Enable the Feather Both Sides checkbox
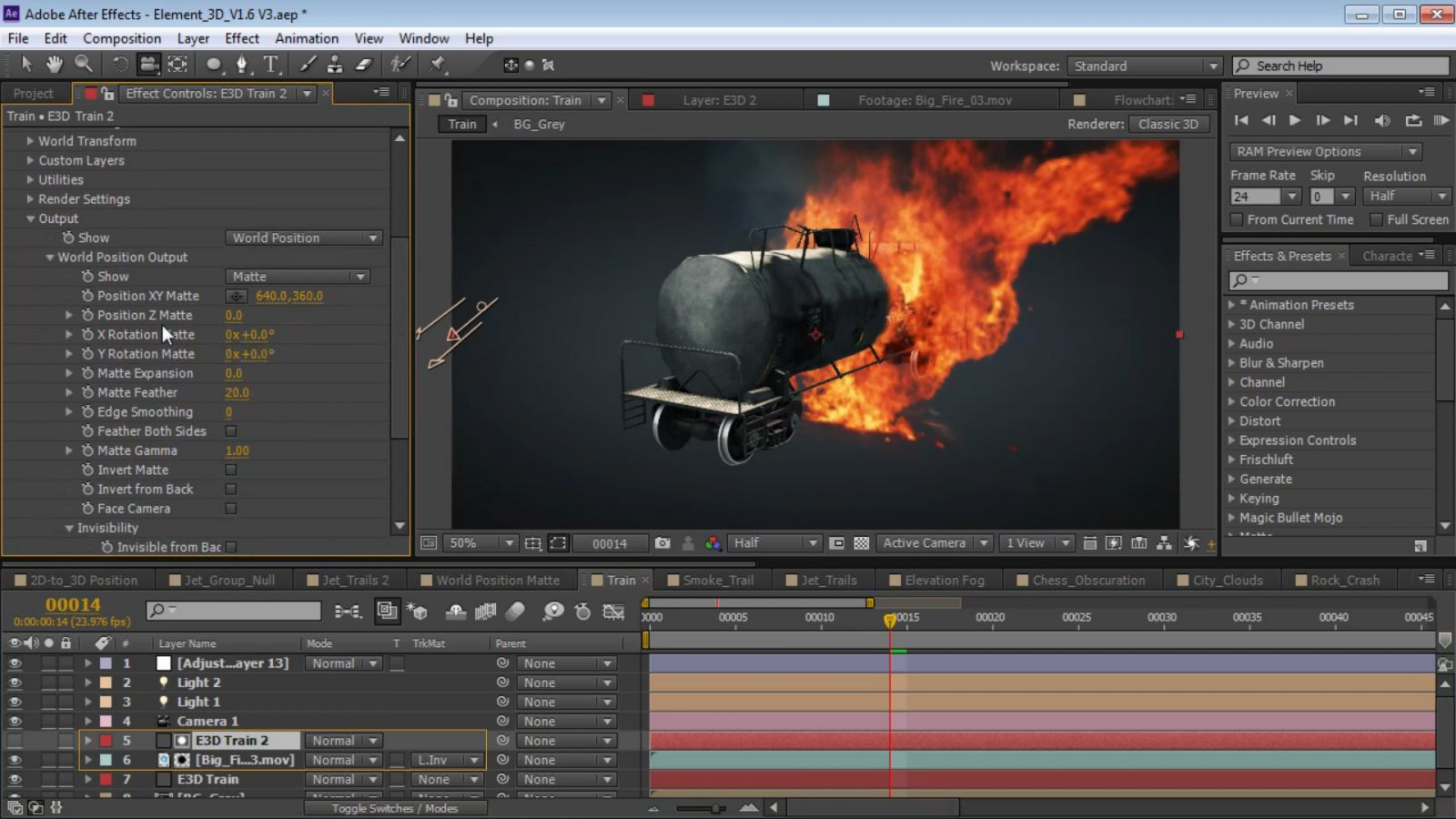This screenshot has height=819, width=1456. tap(231, 431)
